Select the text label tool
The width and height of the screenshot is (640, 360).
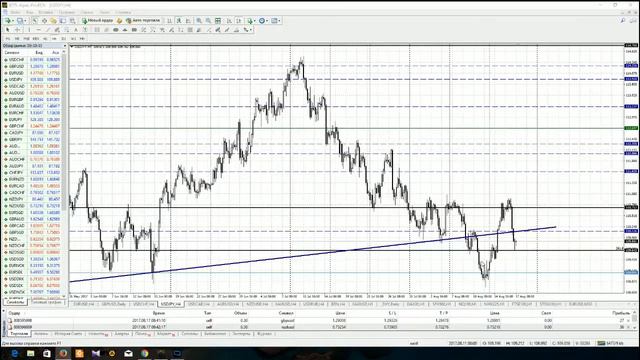[85, 30]
